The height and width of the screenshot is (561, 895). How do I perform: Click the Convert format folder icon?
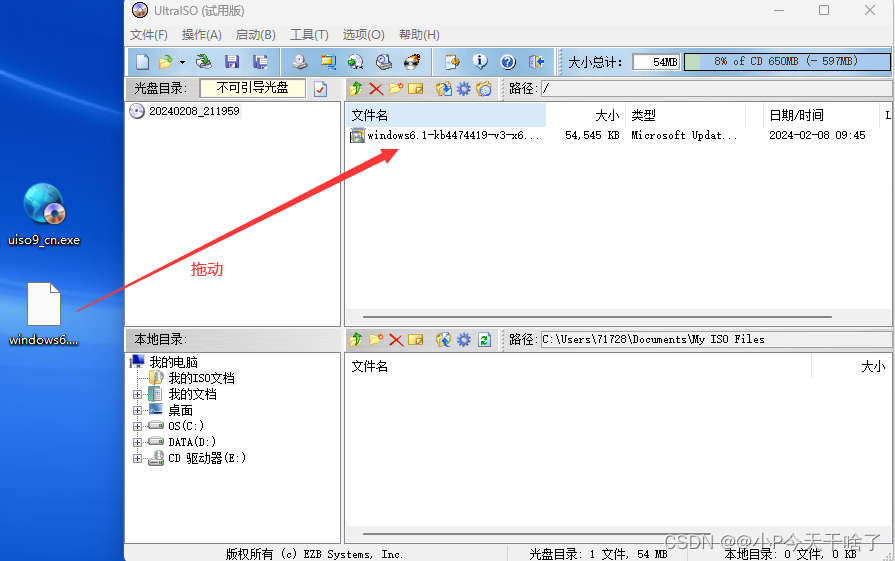coord(328,62)
